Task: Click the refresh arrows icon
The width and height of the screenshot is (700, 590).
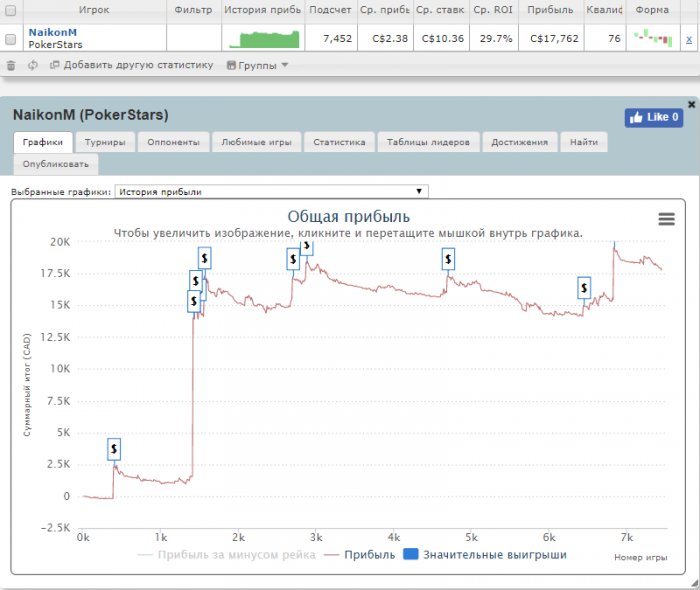Action: pos(33,66)
